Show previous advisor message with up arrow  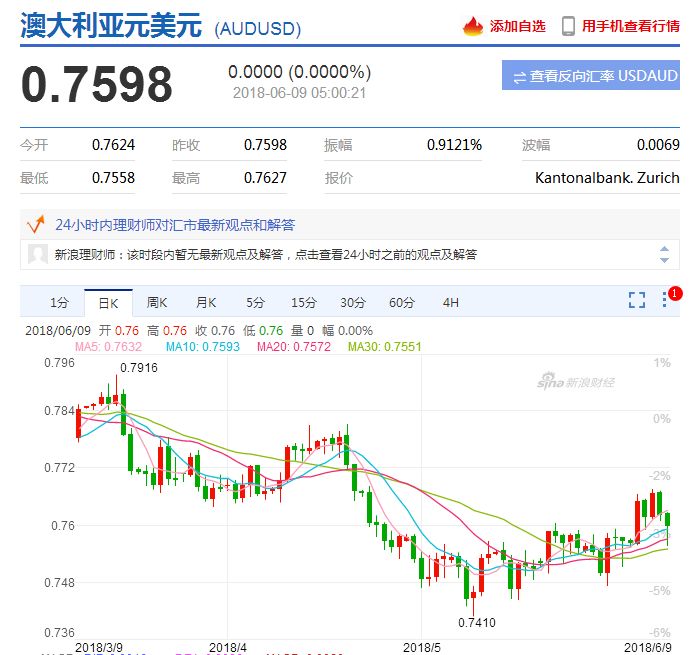[x=664, y=249]
